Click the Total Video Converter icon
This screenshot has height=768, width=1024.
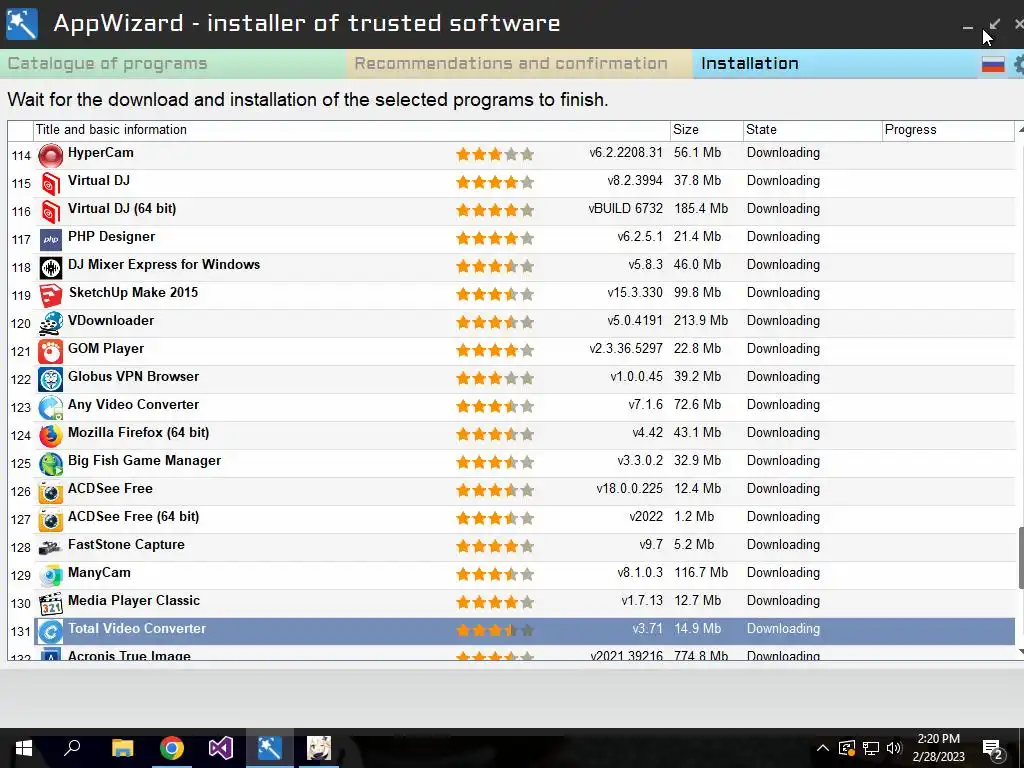coord(50,632)
